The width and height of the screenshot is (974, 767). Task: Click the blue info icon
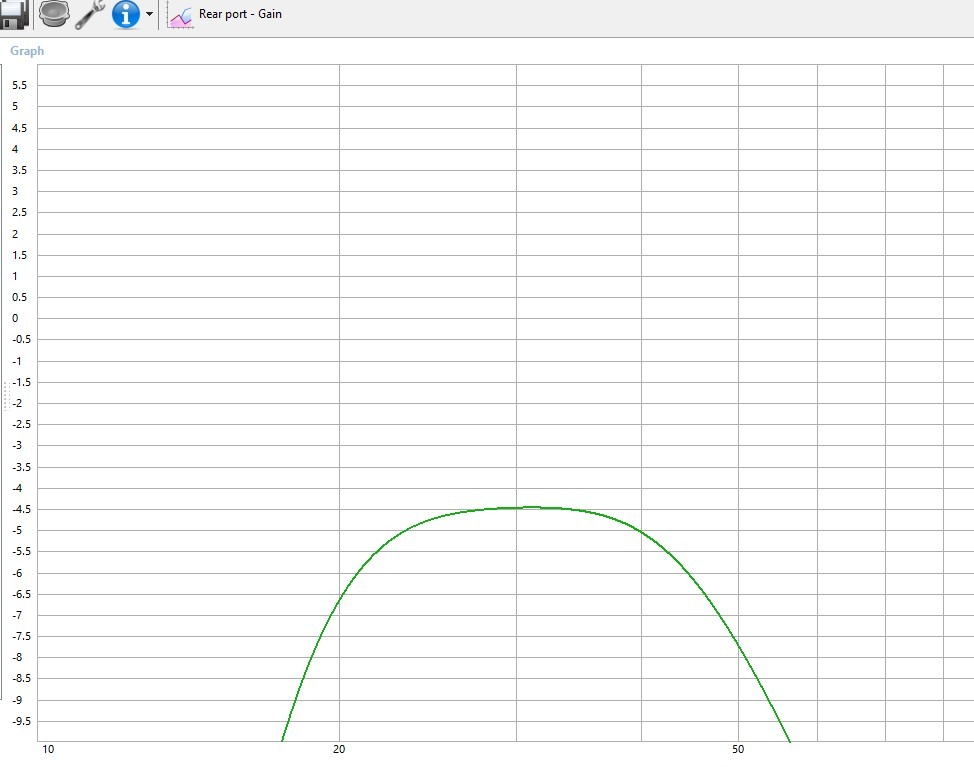tap(125, 14)
